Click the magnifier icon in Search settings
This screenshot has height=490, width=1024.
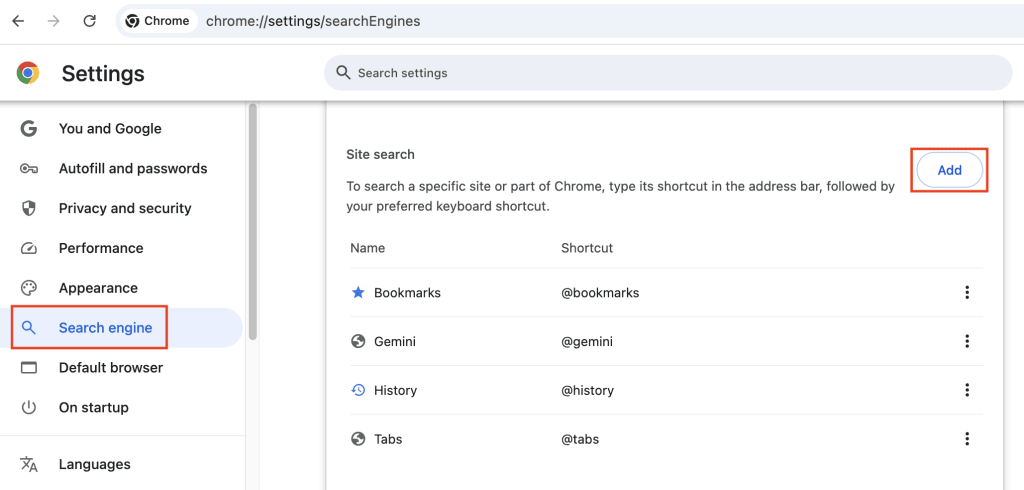pyautogui.click(x=344, y=73)
